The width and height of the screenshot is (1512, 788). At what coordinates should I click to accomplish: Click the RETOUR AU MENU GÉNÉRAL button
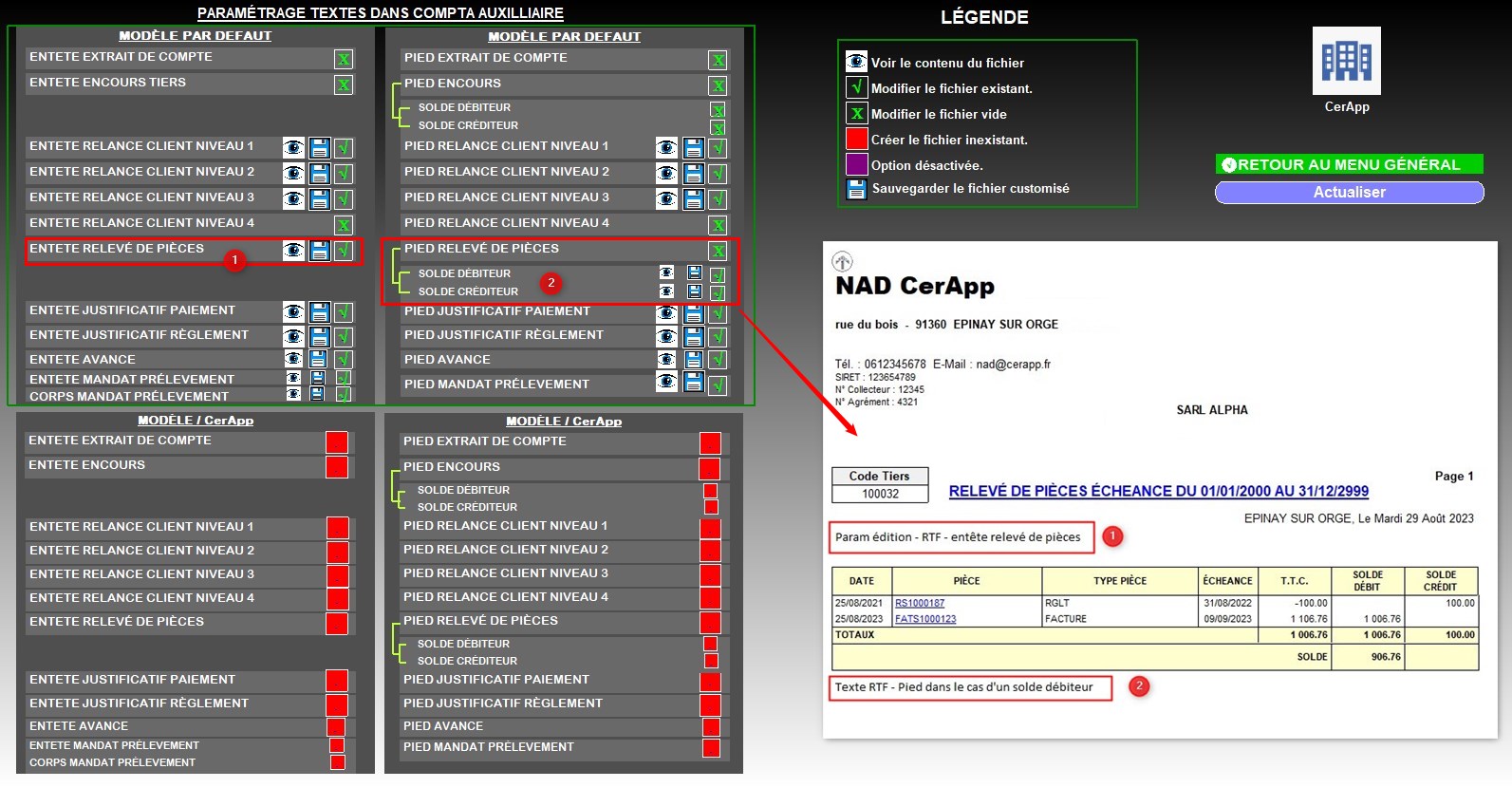click(1349, 164)
